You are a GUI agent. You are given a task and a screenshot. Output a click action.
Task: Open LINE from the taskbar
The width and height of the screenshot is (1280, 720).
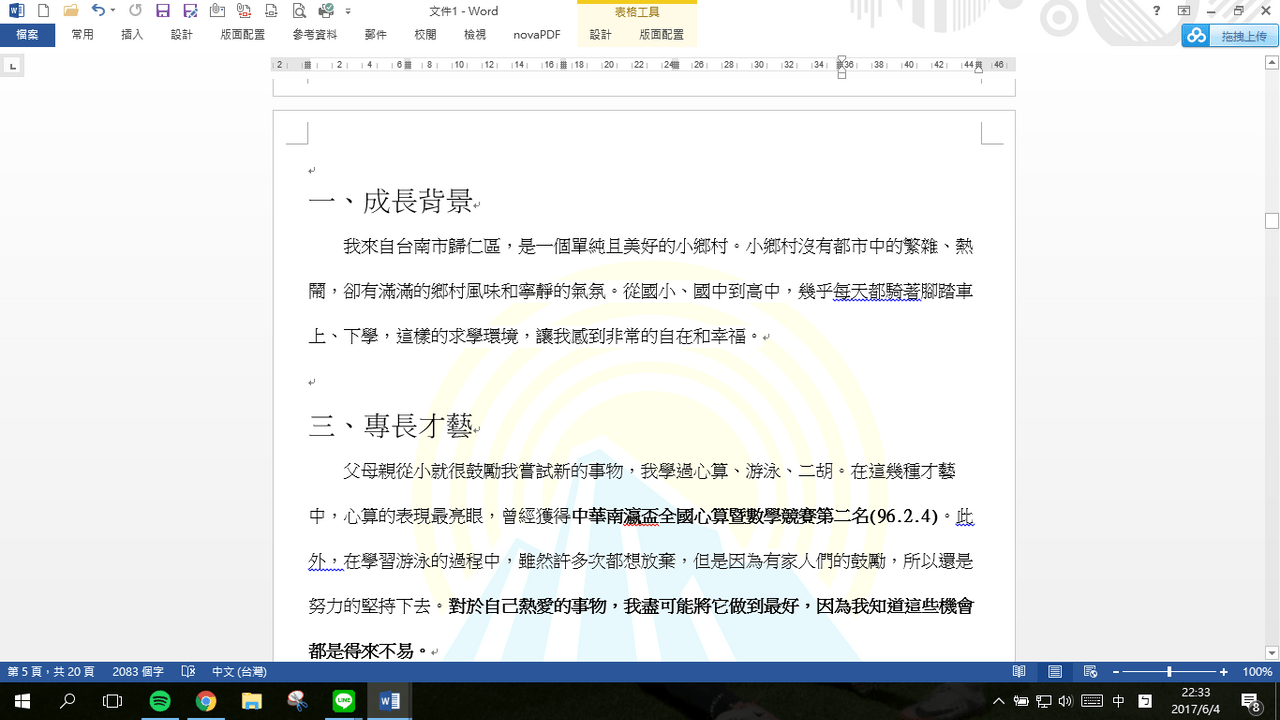[x=343, y=701]
